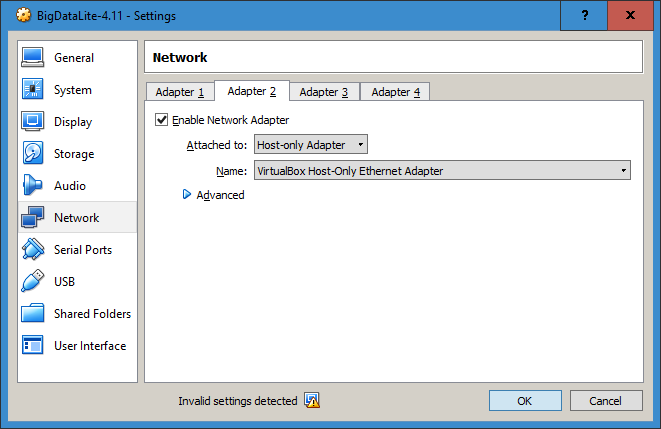Click the Network page heading

click(180, 57)
